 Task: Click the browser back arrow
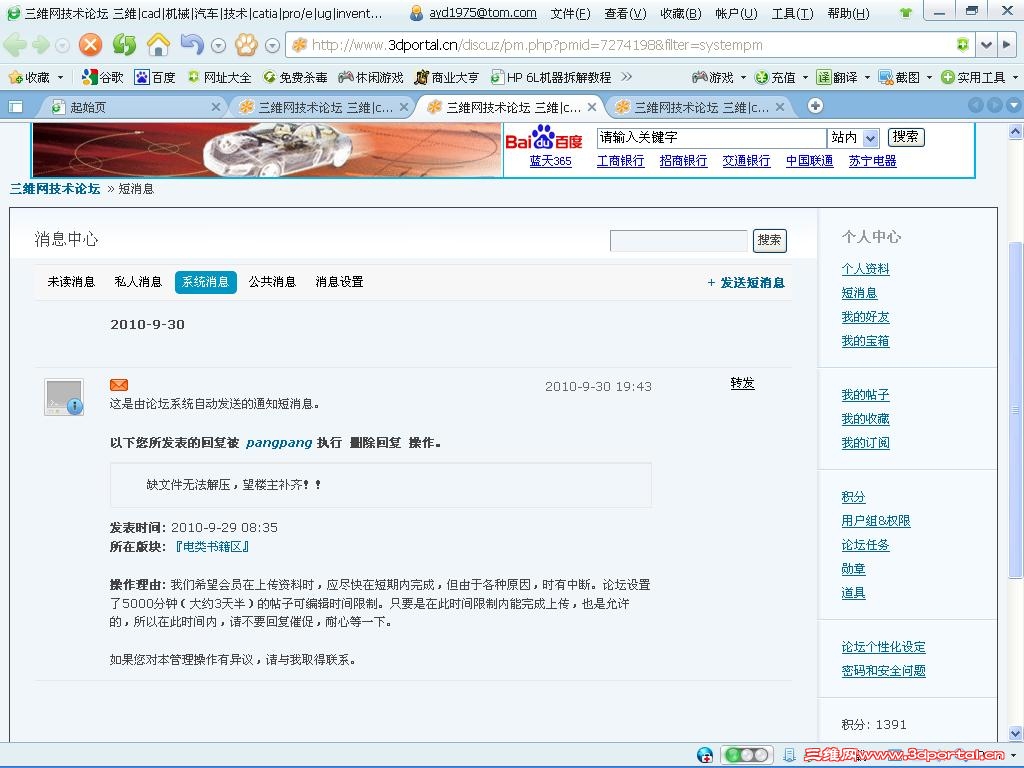tap(14, 45)
